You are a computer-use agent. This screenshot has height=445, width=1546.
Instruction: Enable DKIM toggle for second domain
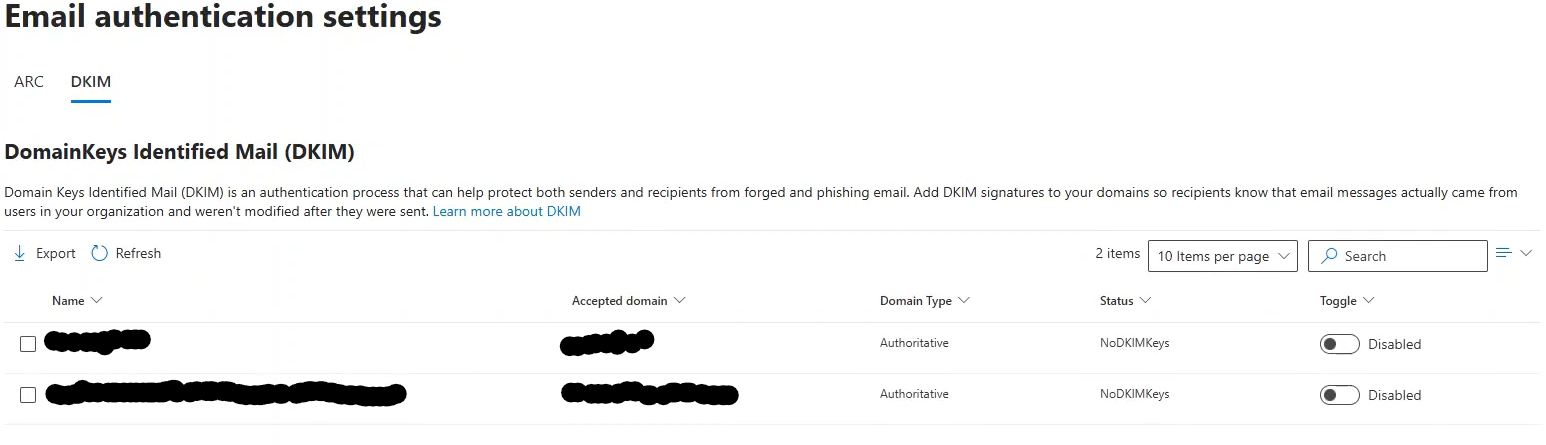coord(1339,395)
